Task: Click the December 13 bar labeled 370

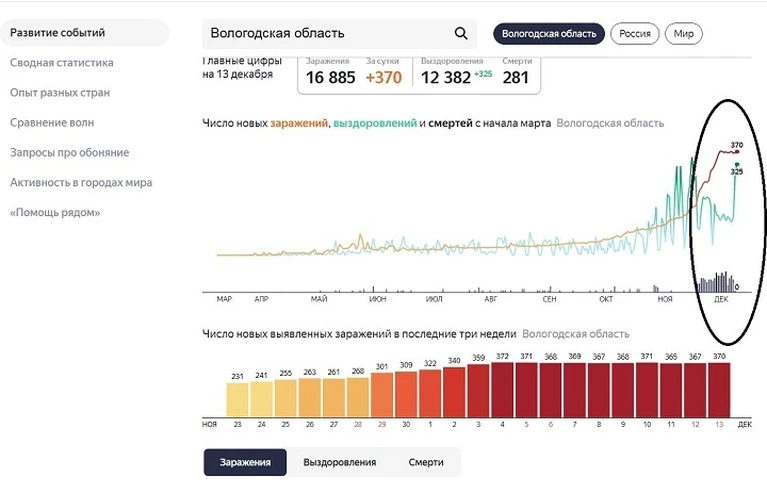Action: (x=719, y=390)
